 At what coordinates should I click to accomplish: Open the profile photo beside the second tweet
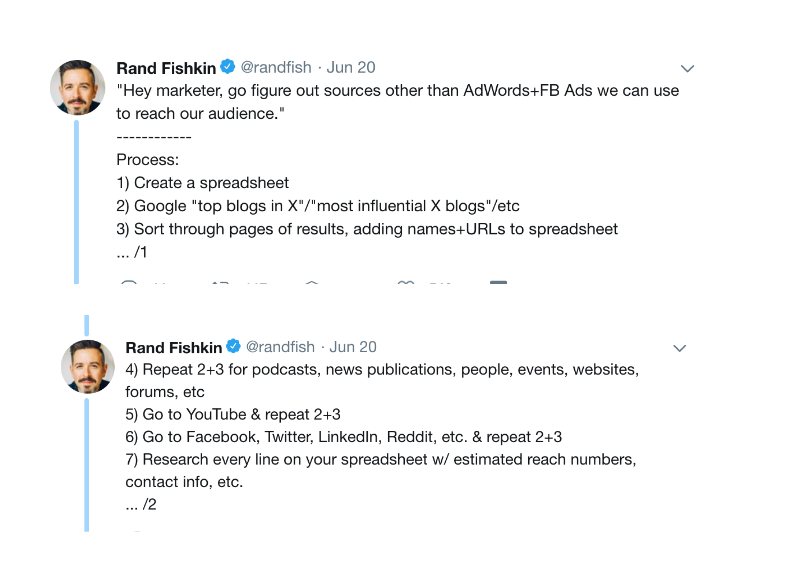tap(88, 367)
